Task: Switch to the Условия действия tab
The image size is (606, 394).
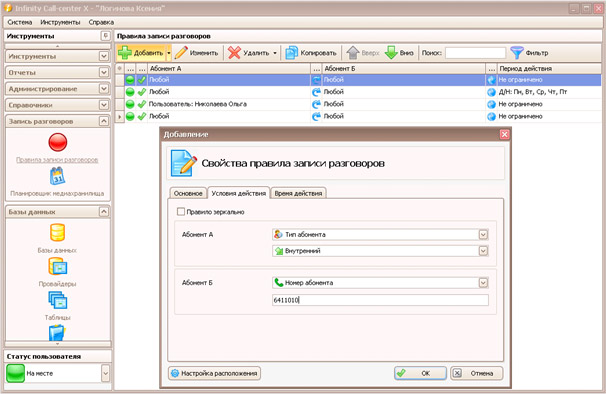Action: coord(238,193)
